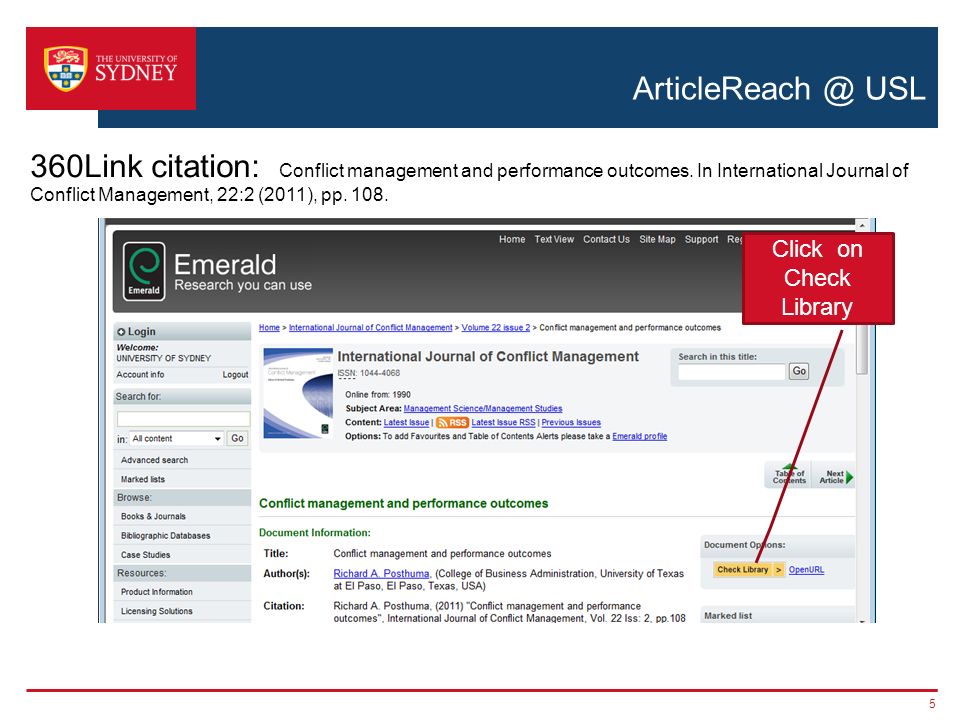This screenshot has height=720, width=960.
Task: Click the 'ISSN: 1044-4068' text
Action: point(369,373)
